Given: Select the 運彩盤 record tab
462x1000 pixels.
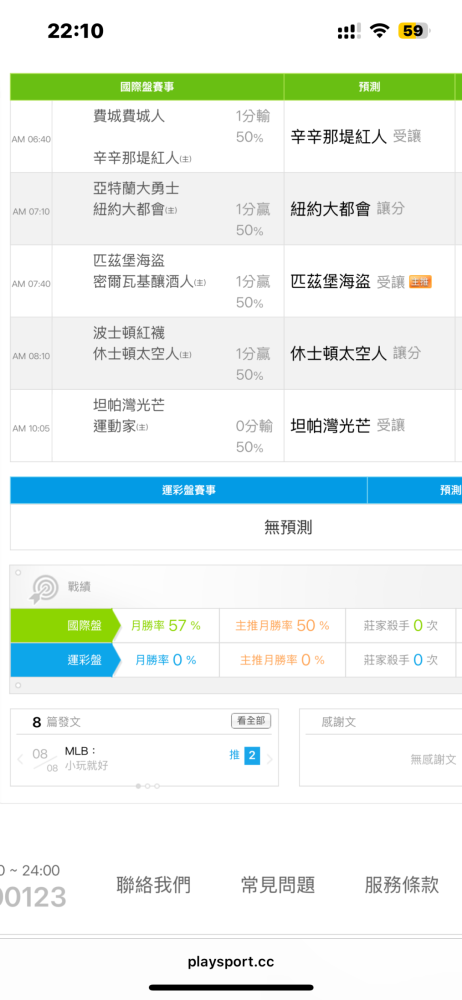Looking at the screenshot, I should click(65, 660).
